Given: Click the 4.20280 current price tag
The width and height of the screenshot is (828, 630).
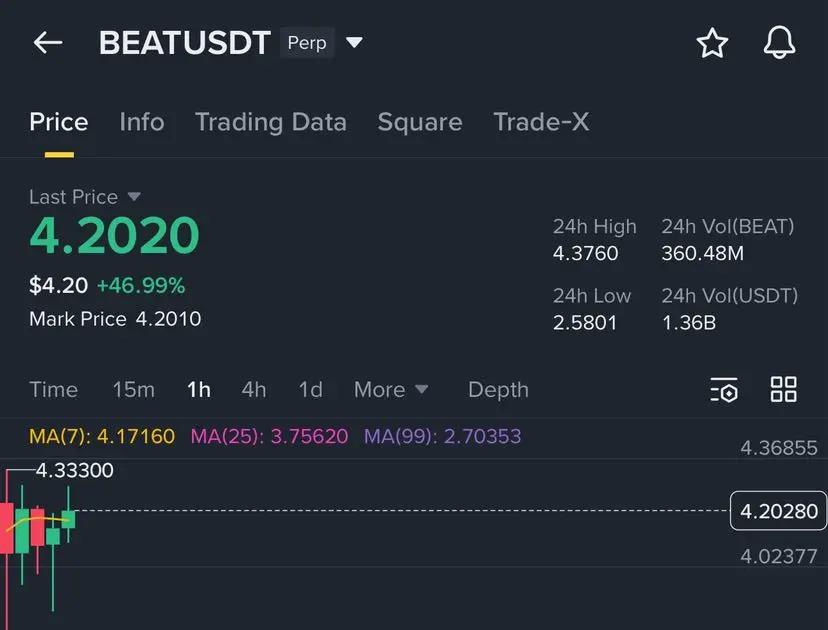Looking at the screenshot, I should (778, 512).
